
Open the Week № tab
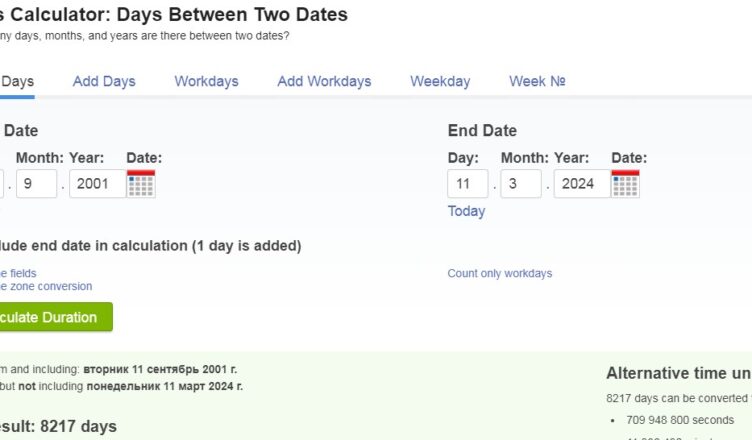coord(537,81)
